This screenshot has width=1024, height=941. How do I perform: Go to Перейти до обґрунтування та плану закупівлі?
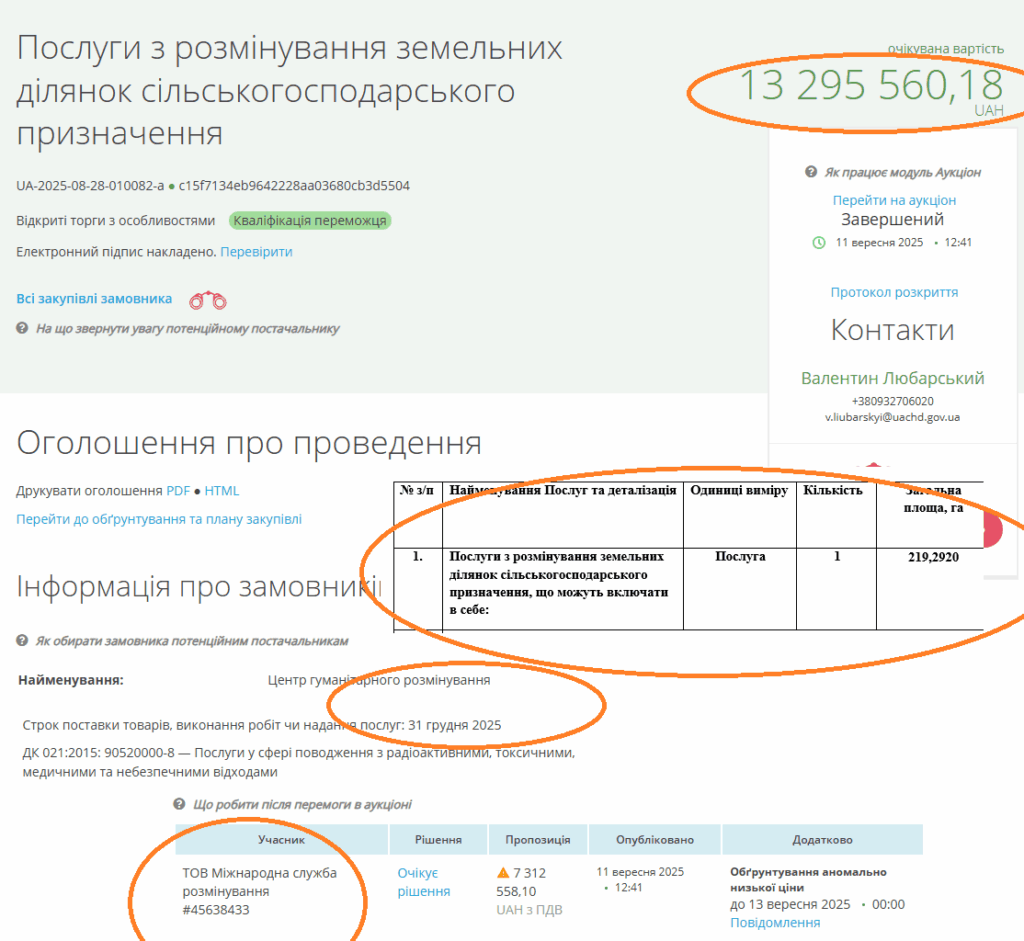159,519
